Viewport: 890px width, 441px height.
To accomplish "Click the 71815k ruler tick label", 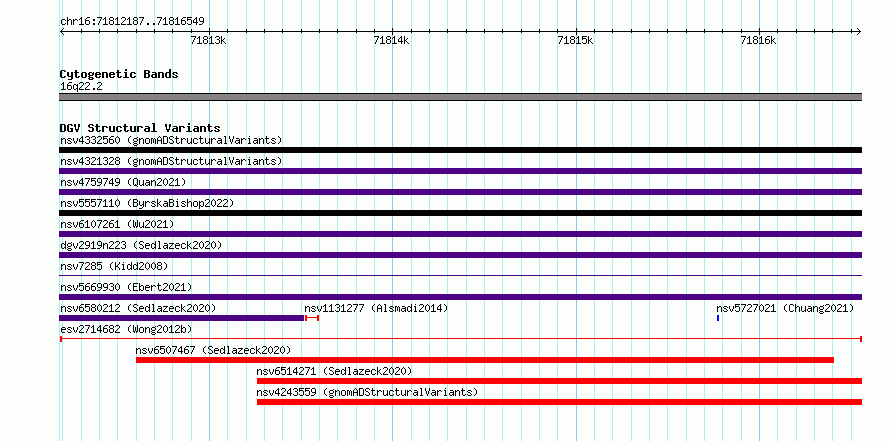I will click(575, 40).
